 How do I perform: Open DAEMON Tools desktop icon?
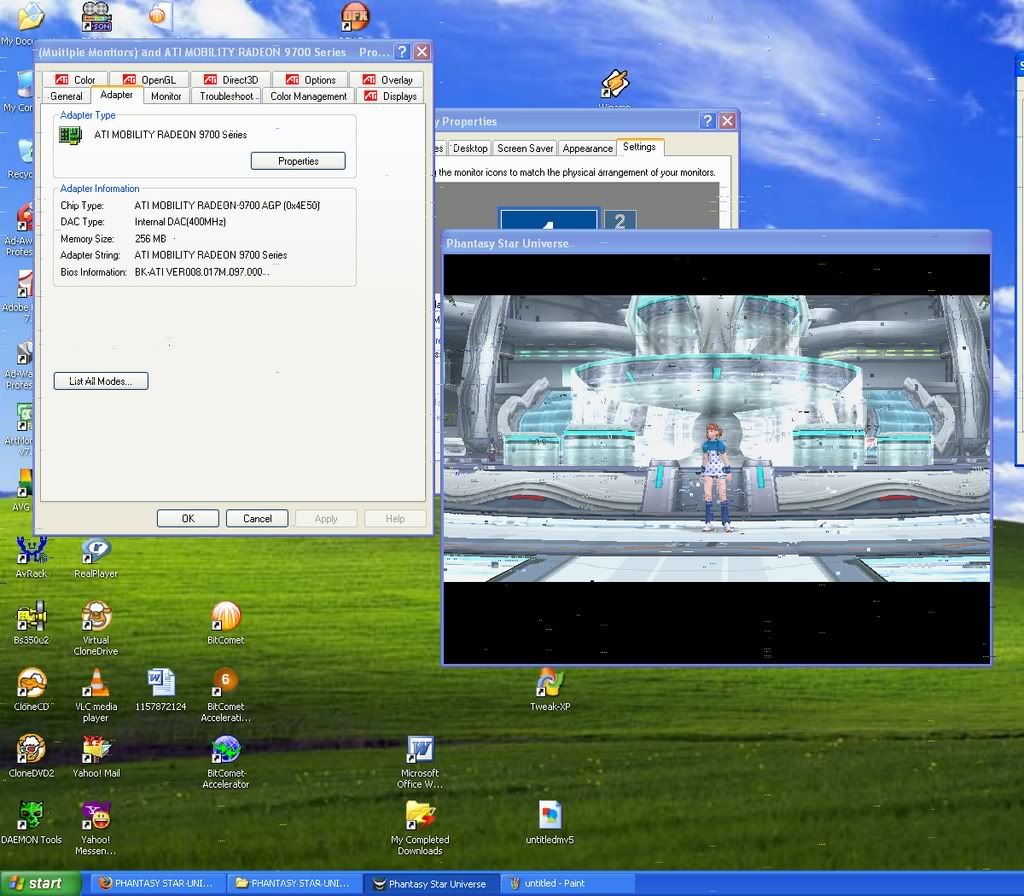31,823
